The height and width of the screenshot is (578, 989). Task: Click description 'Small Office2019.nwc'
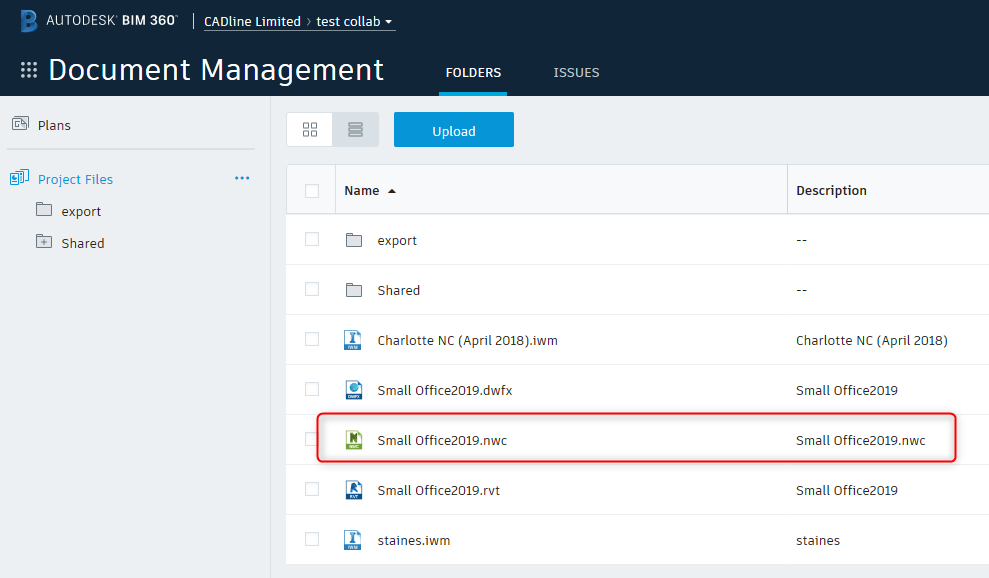point(860,440)
